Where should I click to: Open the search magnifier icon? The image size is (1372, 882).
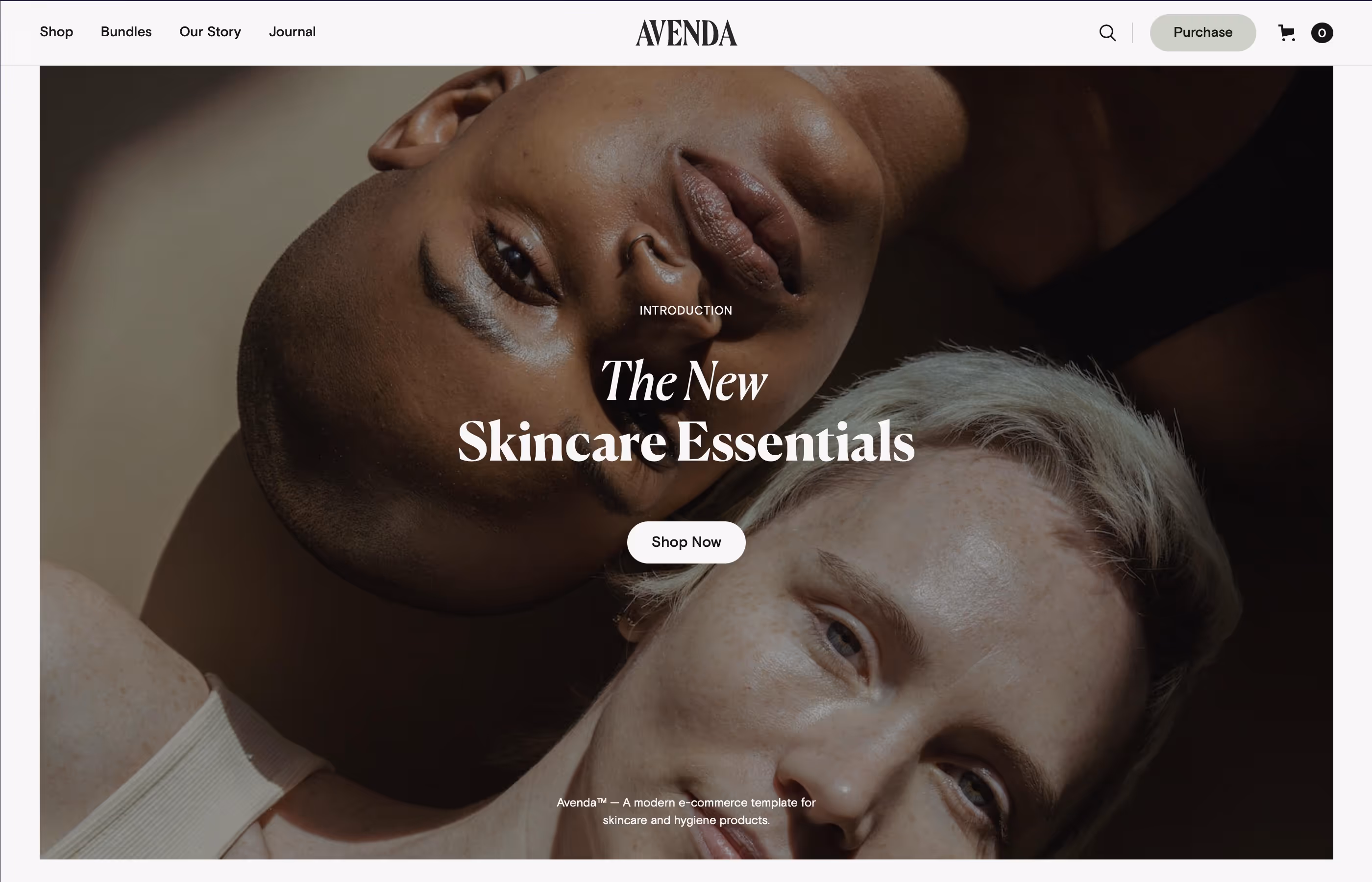click(x=1107, y=33)
